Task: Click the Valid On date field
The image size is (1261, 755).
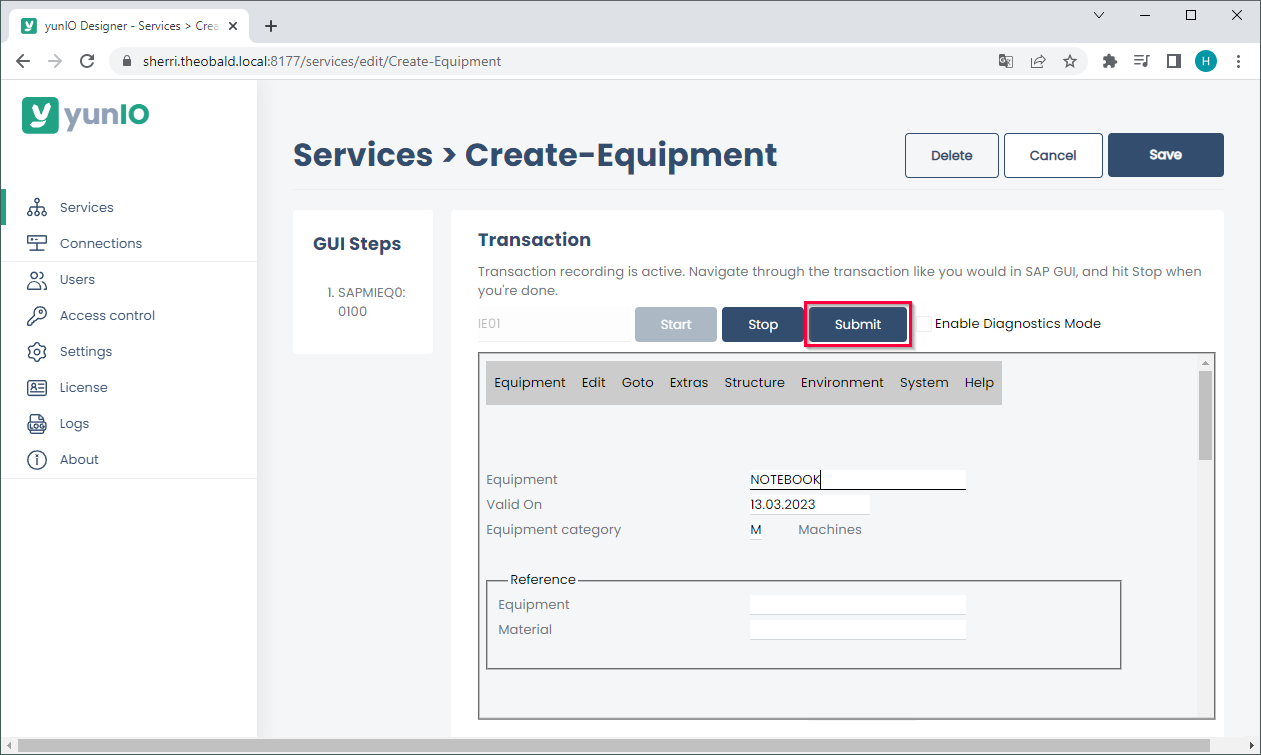Action: point(810,505)
